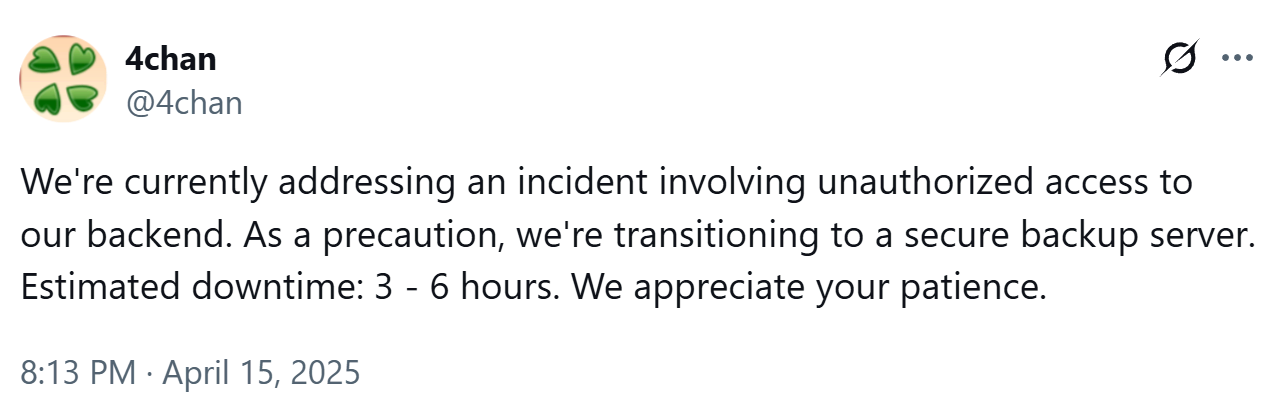This screenshot has height=409, width=1285.
Task: Click the @4chan handle
Action: click(x=184, y=102)
